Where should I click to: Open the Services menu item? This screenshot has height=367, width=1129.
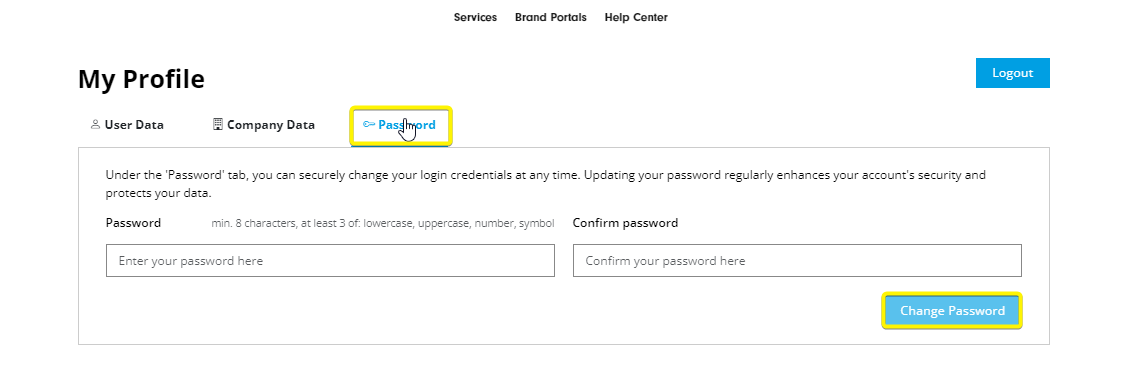[475, 17]
